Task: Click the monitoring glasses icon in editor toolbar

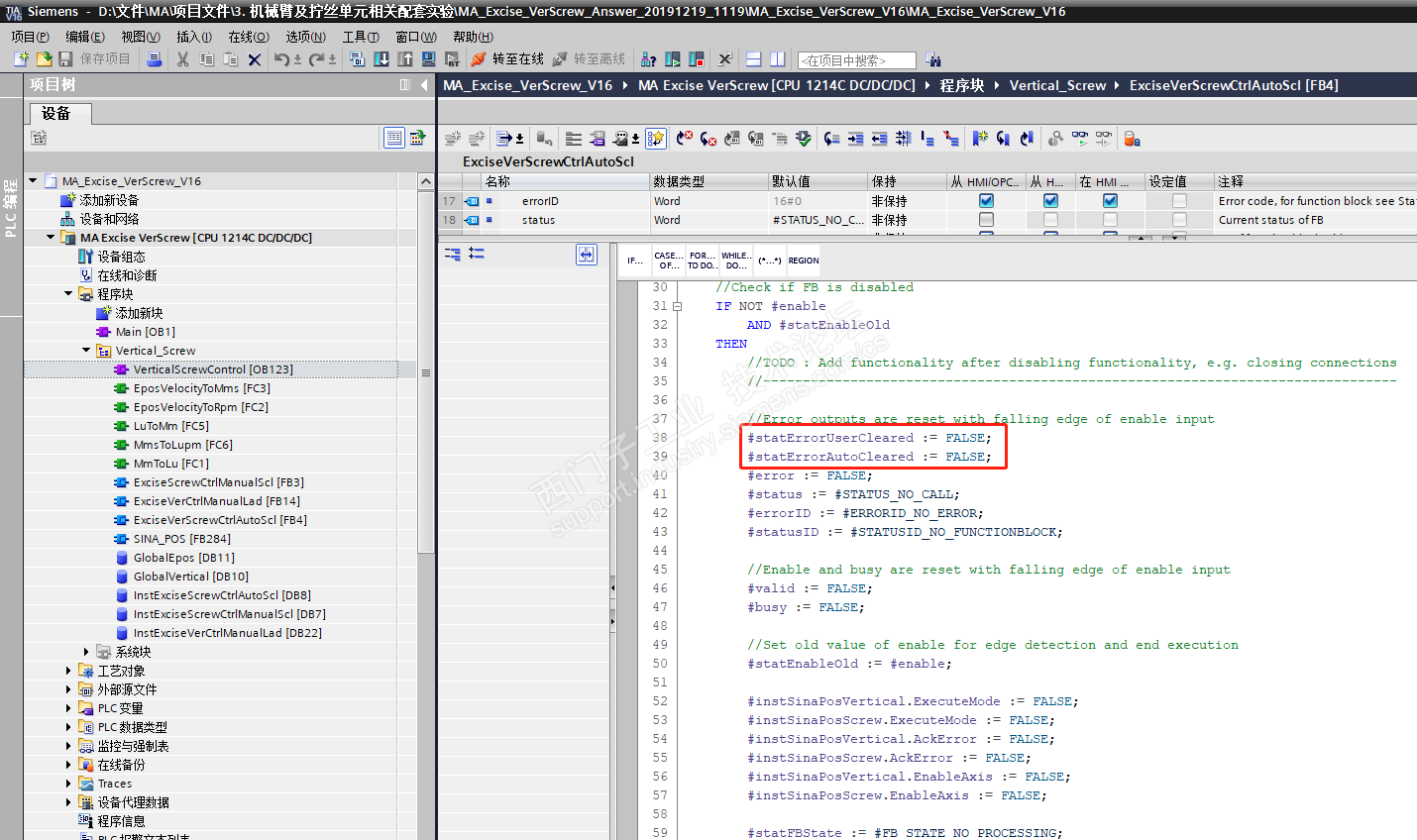Action: click(1079, 139)
